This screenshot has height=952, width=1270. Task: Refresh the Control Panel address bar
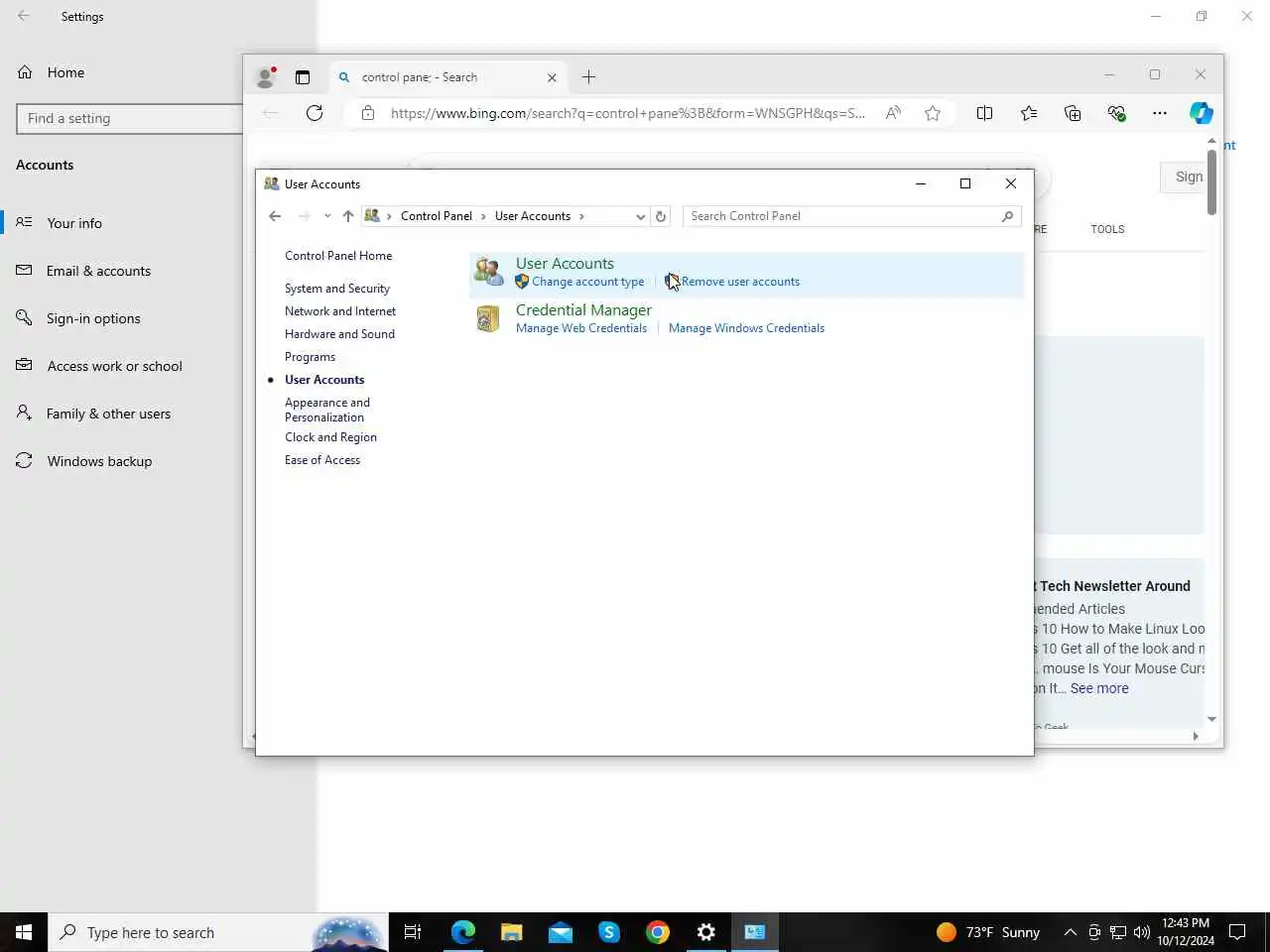pos(661,216)
